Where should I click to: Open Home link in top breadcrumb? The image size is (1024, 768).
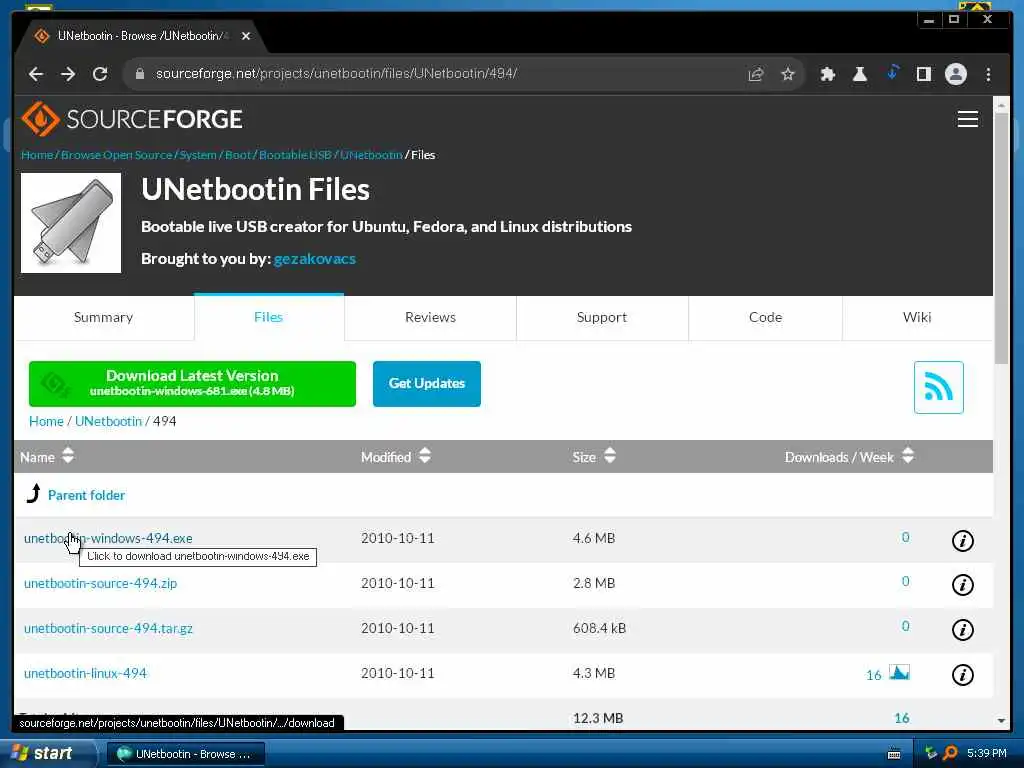coord(37,155)
